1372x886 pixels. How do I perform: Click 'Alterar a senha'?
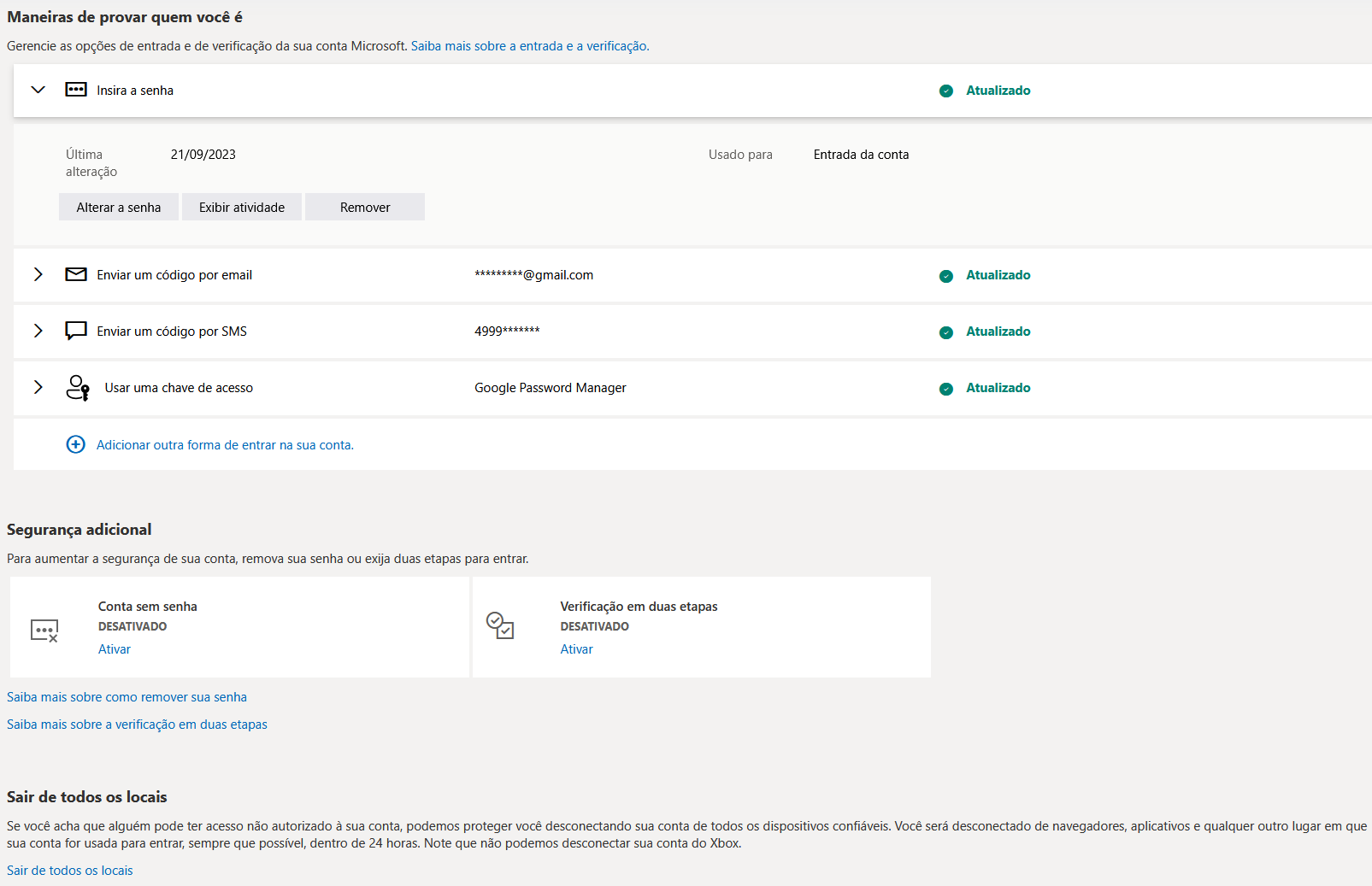[x=118, y=207]
